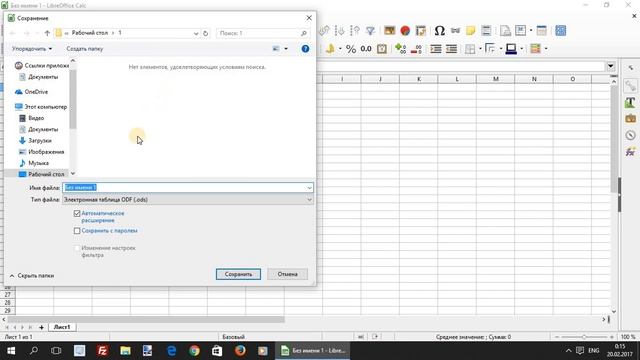Insert chart icon in Calc toolbar

tap(405, 31)
